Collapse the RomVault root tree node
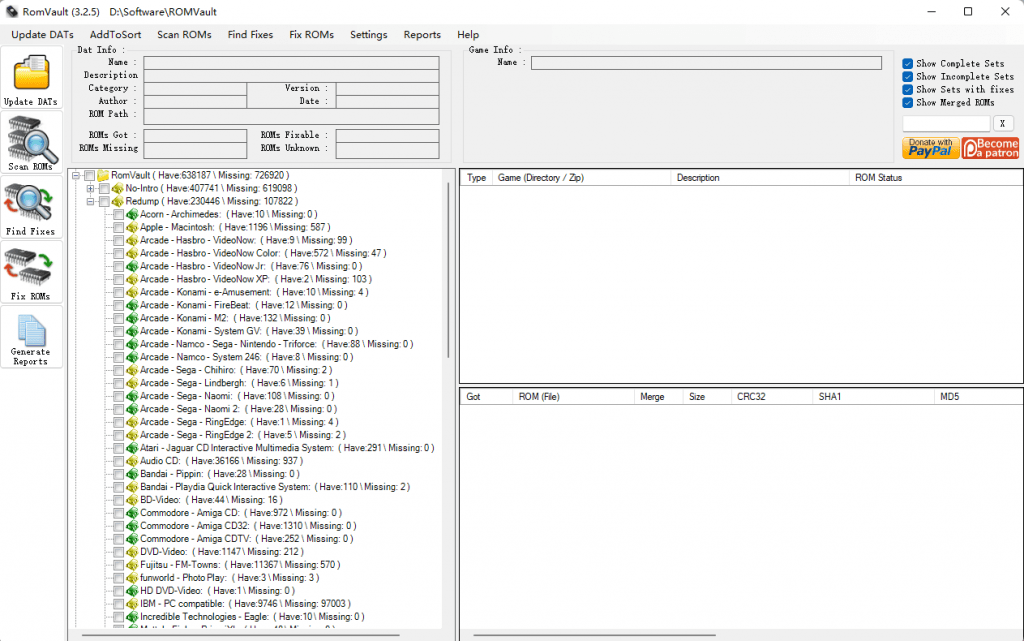Image resolution: width=1024 pixels, height=641 pixels. tap(76, 175)
